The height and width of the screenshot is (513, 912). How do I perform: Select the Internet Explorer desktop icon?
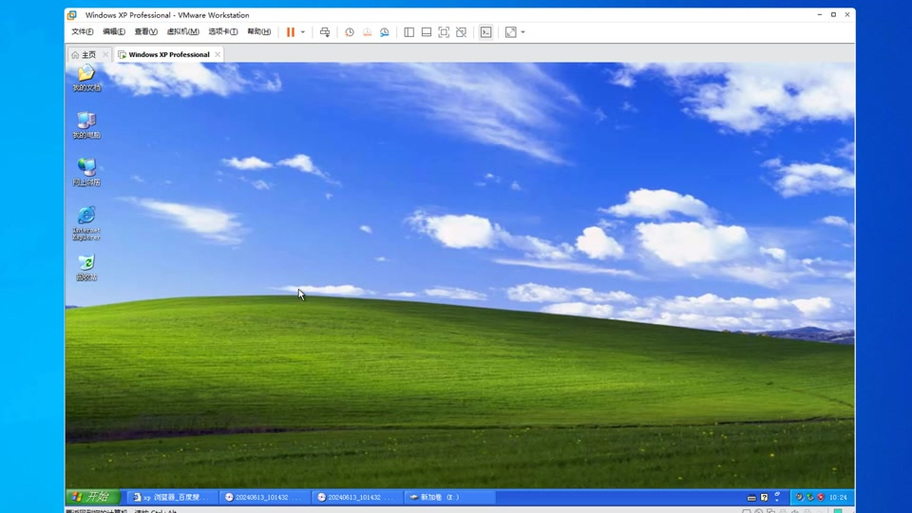pyautogui.click(x=87, y=223)
